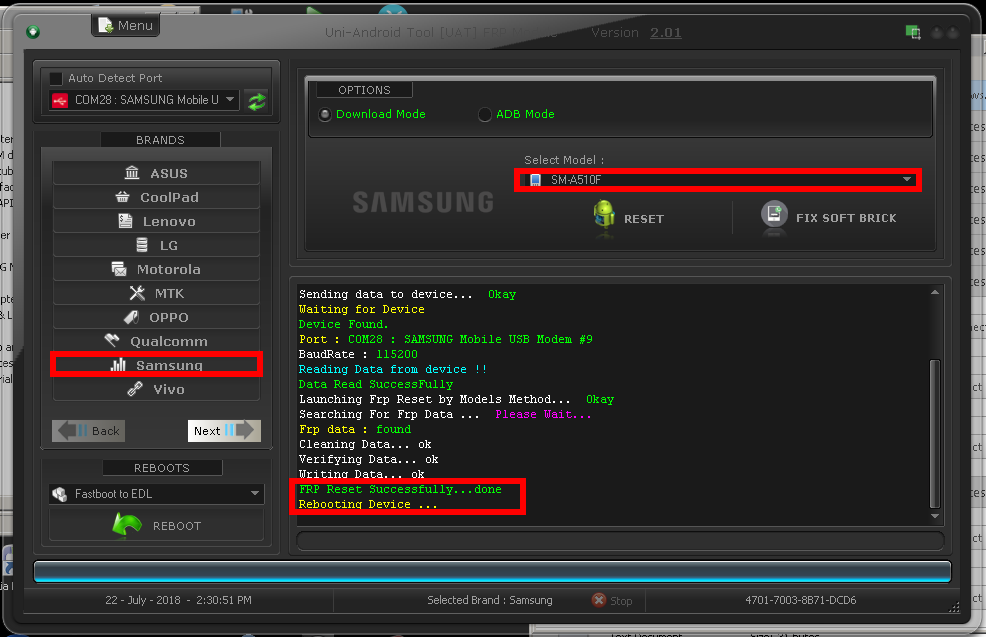The image size is (986, 637).
Task: Click the Stop button in status bar
Action: click(612, 601)
